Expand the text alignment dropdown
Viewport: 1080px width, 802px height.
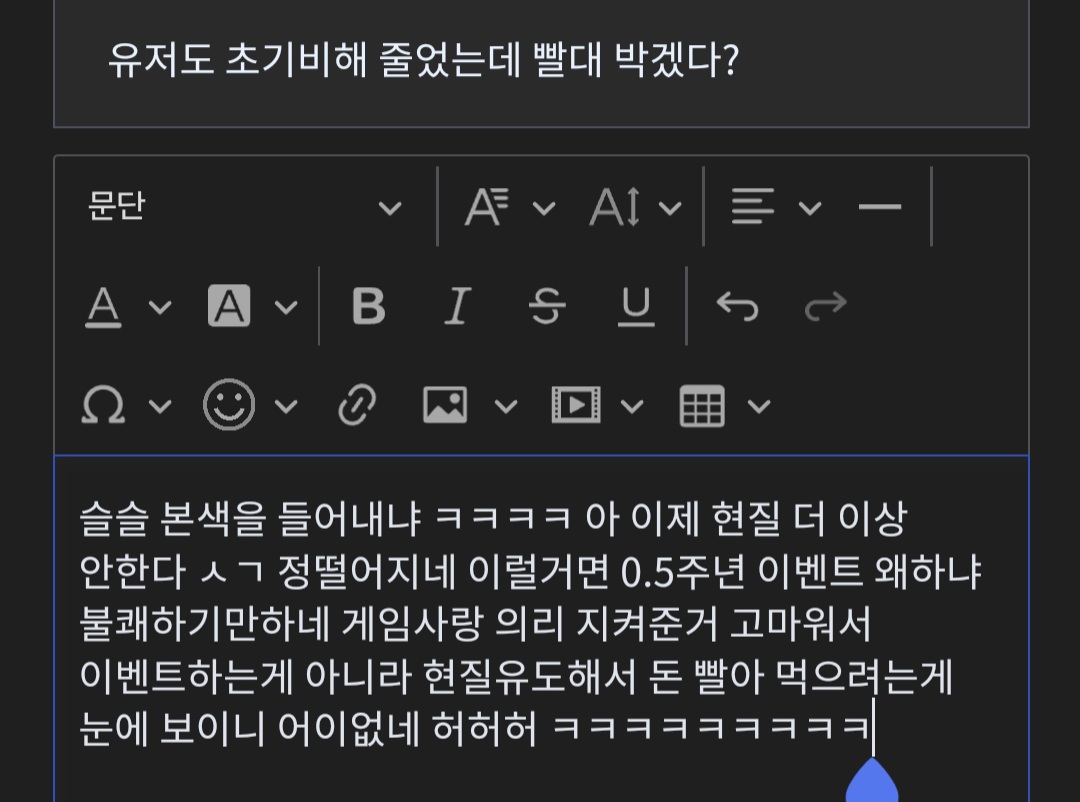[x=810, y=207]
